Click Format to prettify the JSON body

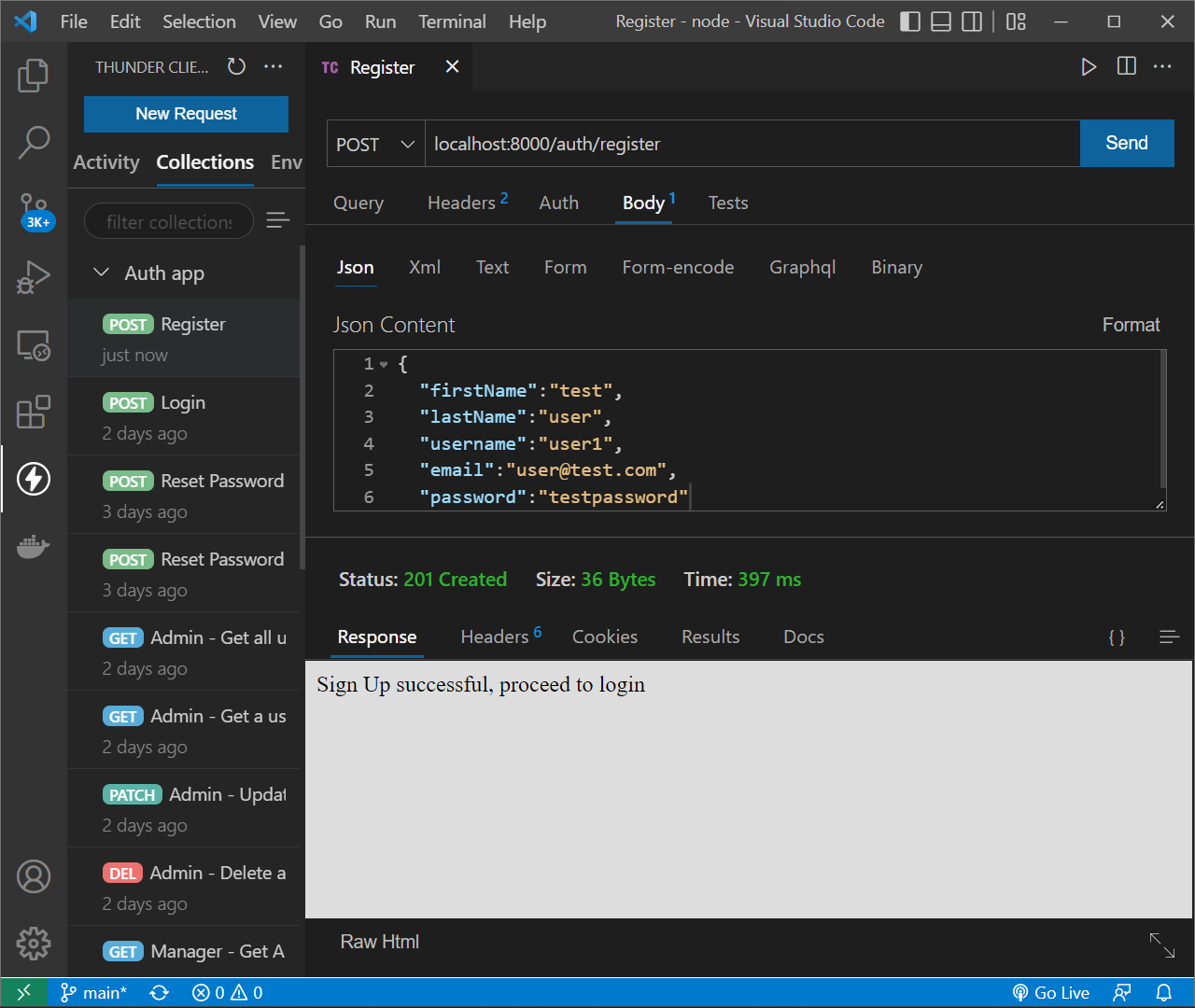point(1131,324)
